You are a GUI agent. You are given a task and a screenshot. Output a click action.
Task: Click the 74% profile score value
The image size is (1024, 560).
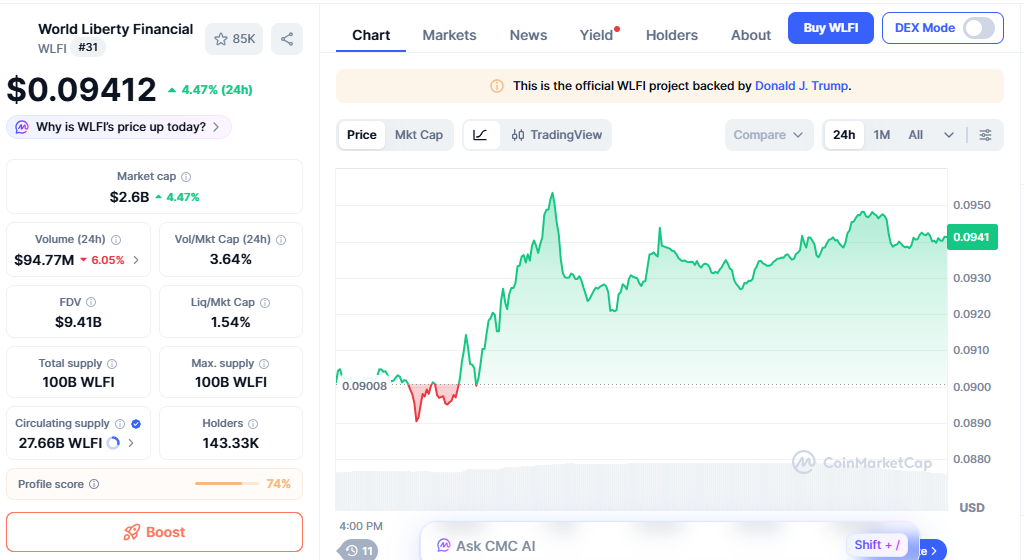tap(278, 484)
